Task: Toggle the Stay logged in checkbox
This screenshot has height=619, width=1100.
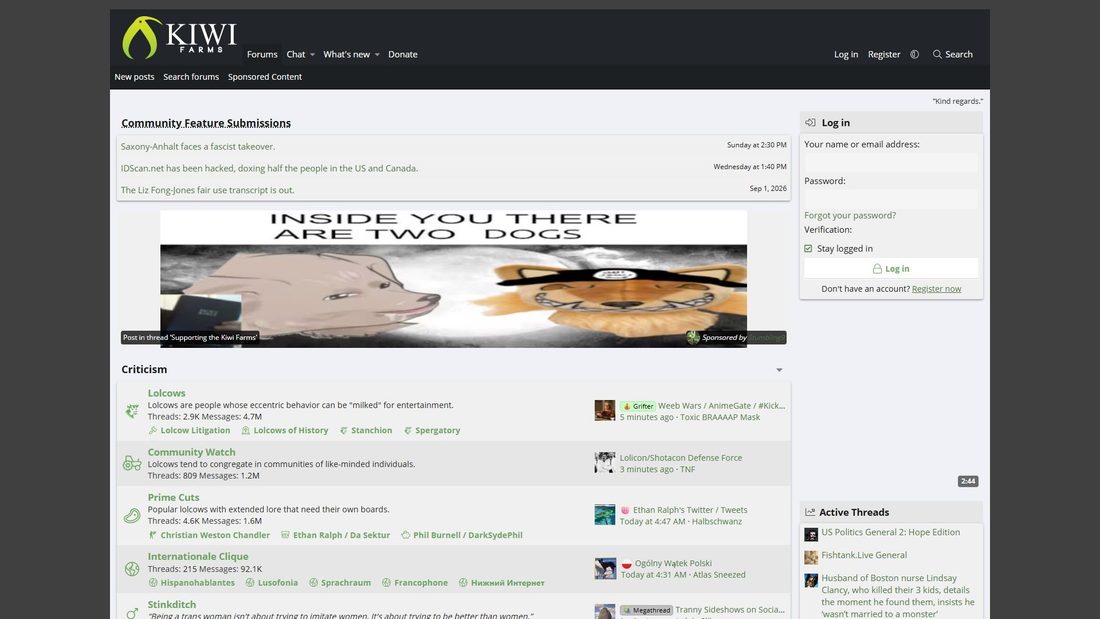Action: (x=808, y=248)
